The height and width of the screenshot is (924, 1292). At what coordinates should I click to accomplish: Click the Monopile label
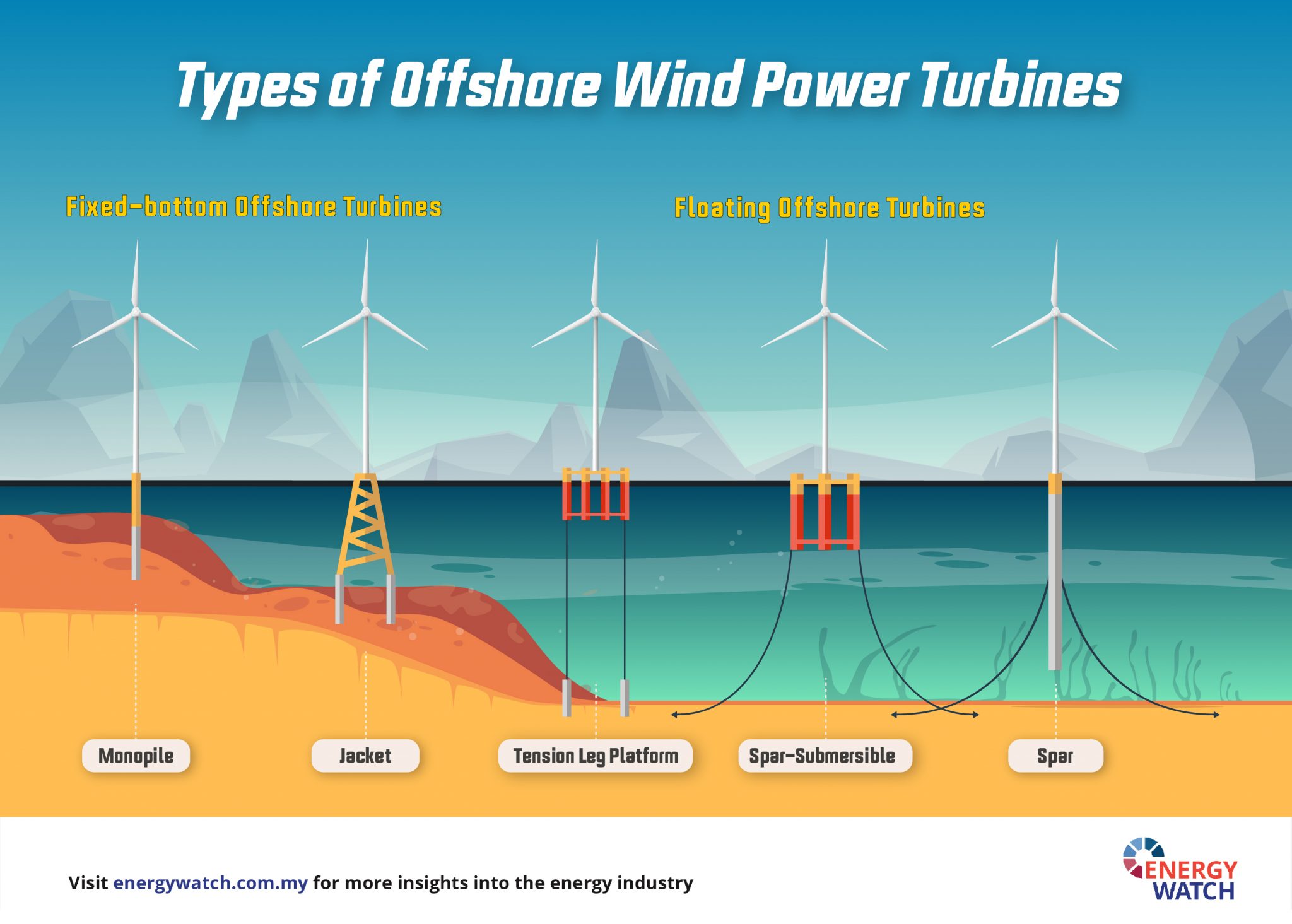(136, 756)
